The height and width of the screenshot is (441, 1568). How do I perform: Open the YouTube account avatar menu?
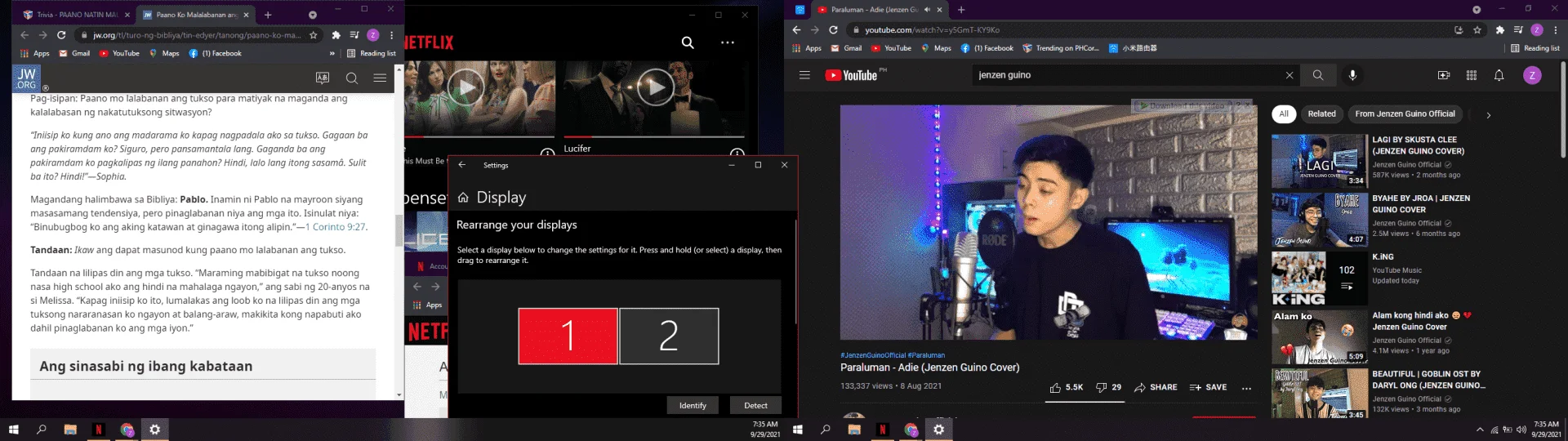1532,75
